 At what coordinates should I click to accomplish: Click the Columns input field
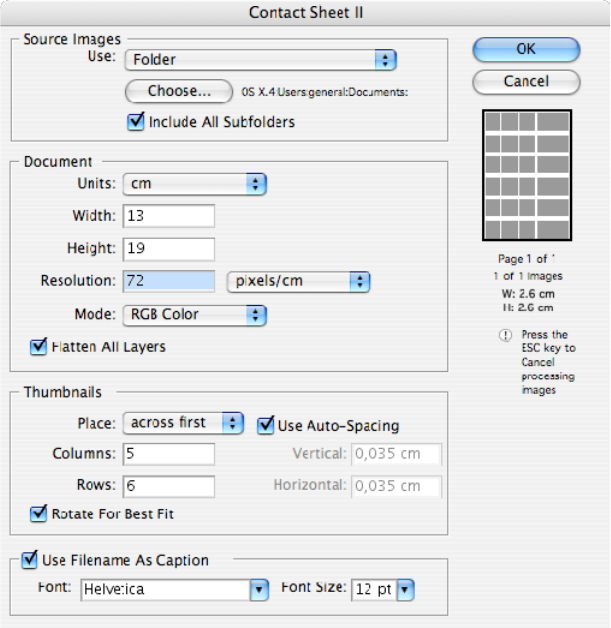point(169,454)
